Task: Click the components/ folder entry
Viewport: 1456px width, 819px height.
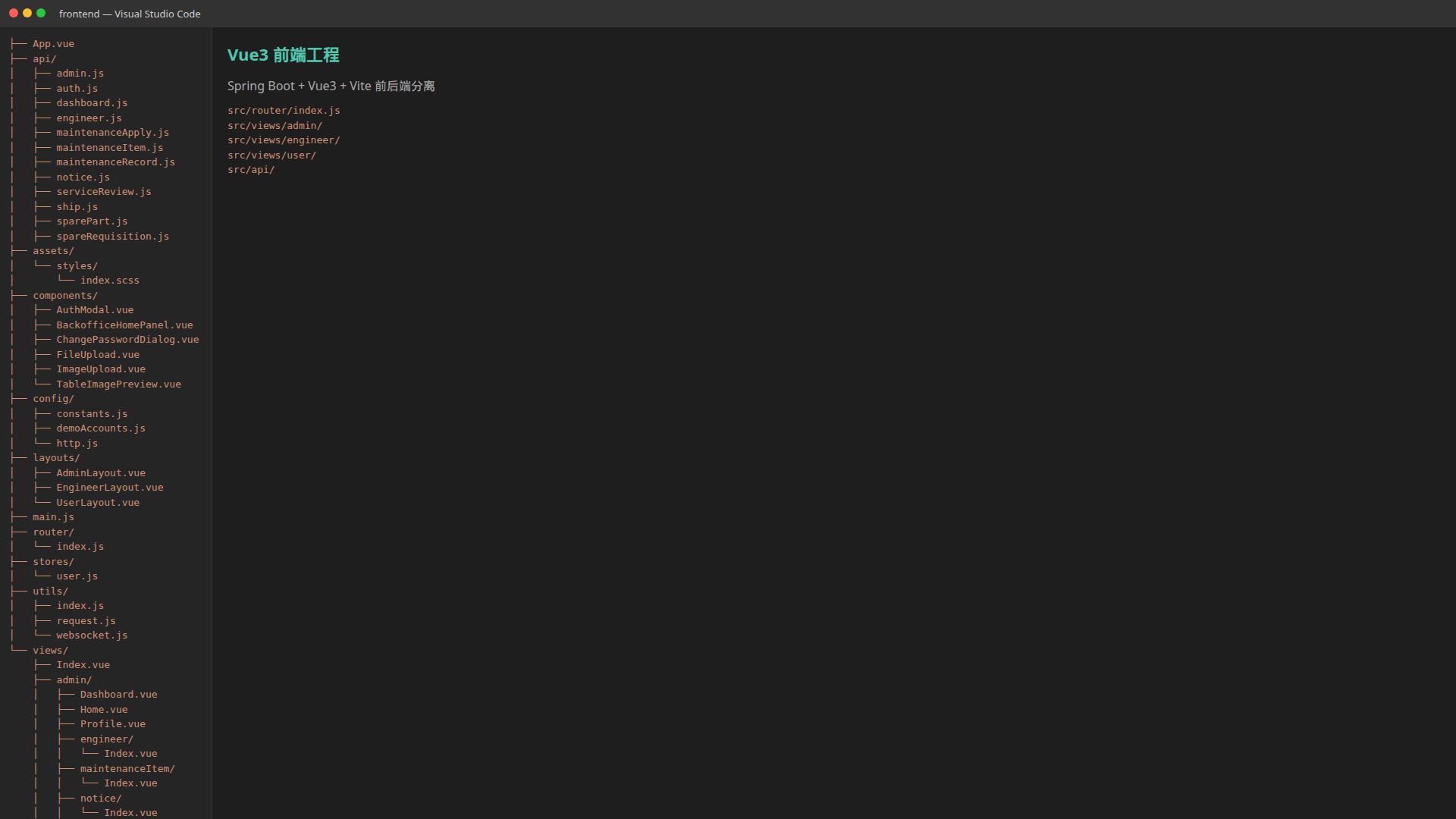Action: [x=65, y=296]
